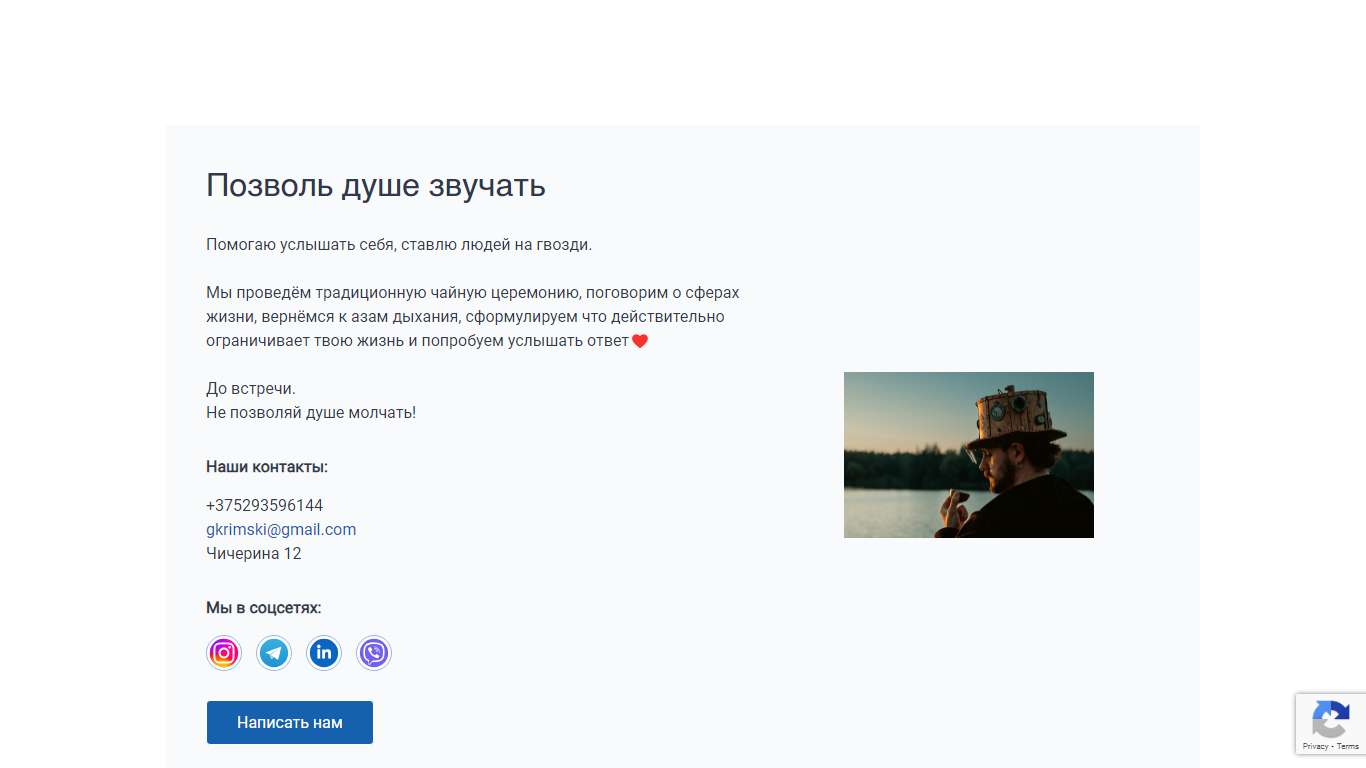Viewport: 1366px width, 768px height.
Task: Open the Viber social icon
Action: (374, 653)
